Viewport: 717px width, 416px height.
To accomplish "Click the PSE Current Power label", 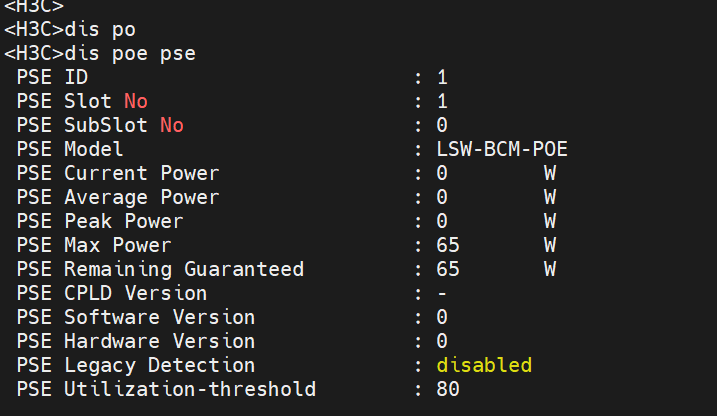I will point(118,173).
